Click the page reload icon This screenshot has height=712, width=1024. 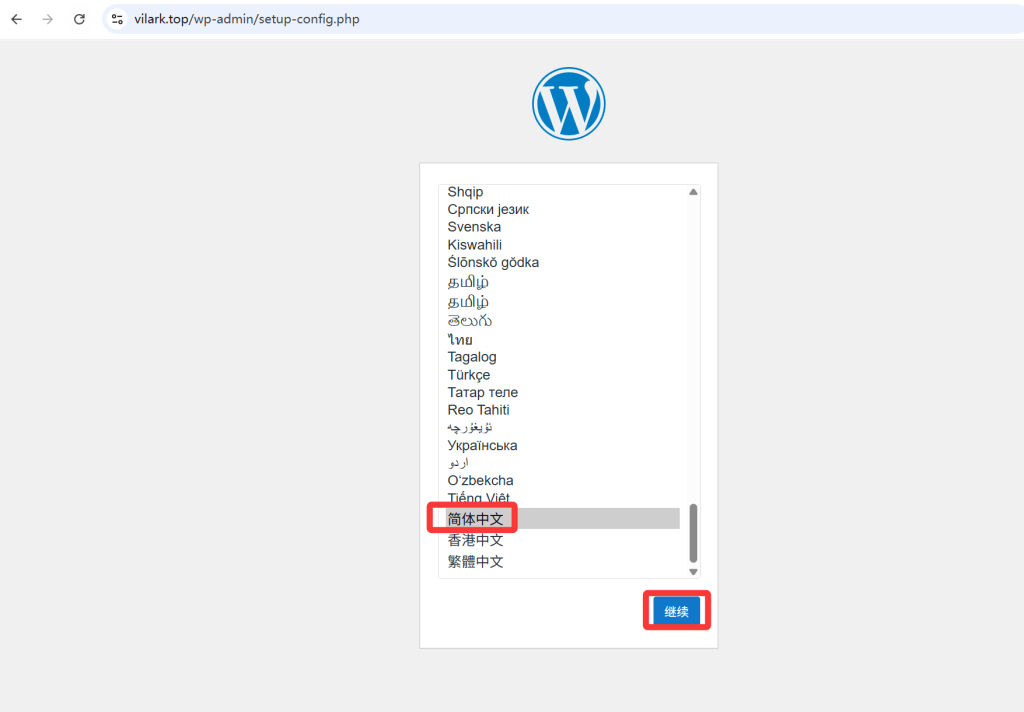tap(79, 18)
